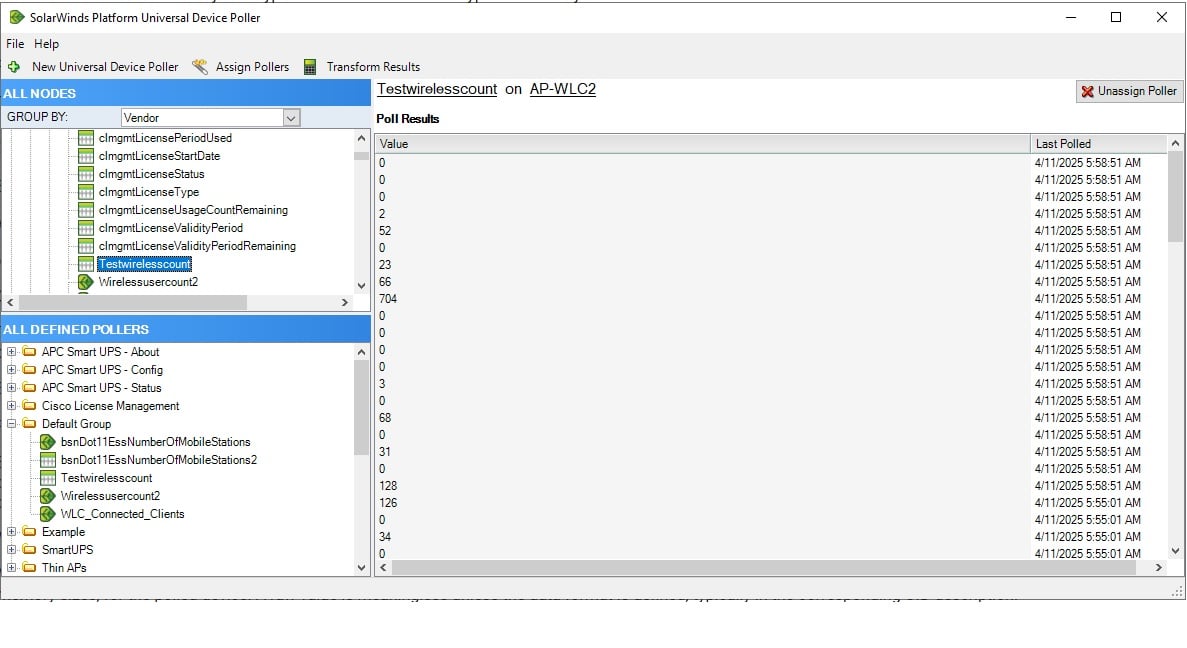Sort by Last Polled column header
Screen dimensions: 1187x648
[1098, 144]
